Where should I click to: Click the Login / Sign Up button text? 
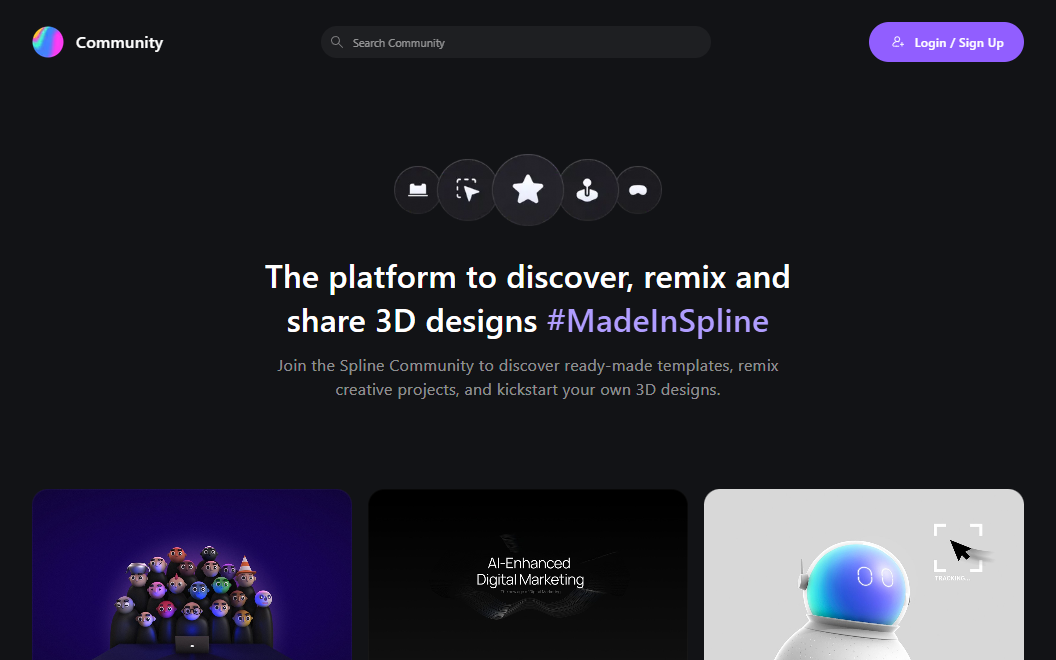(958, 43)
